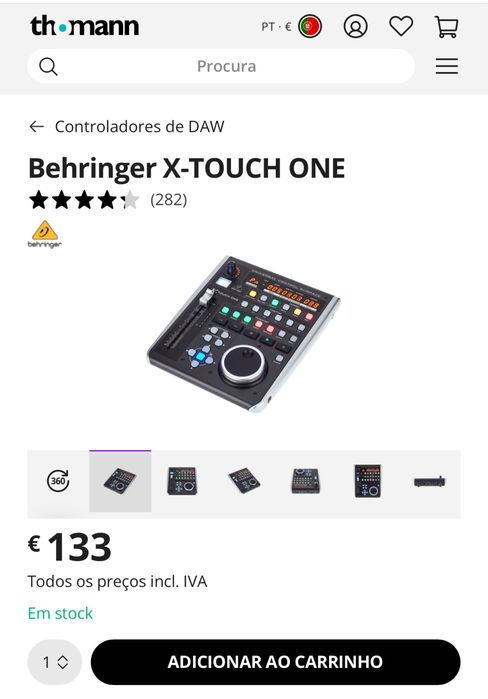Select the fifth product thumbnail

[368, 481]
